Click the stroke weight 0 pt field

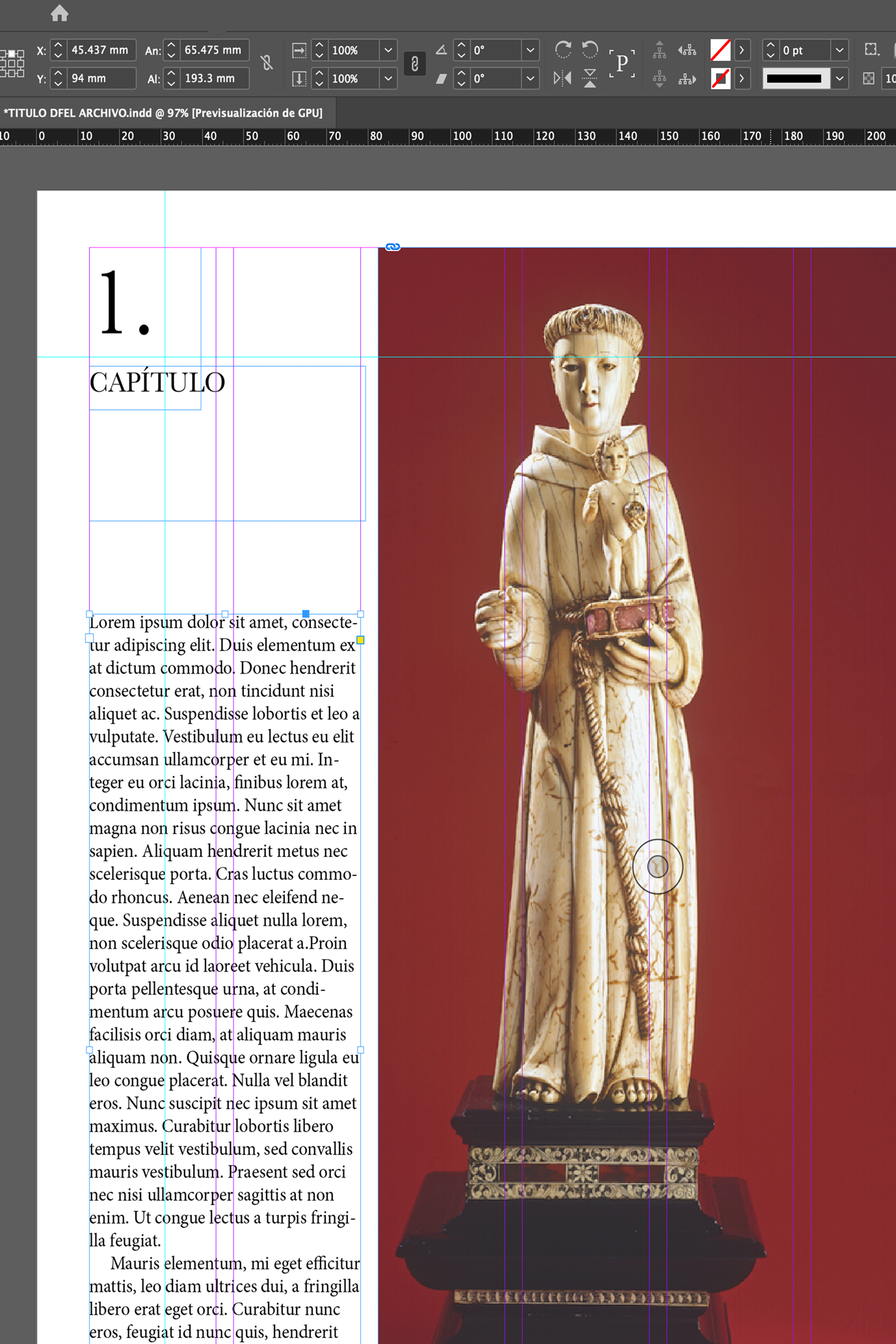[805, 50]
